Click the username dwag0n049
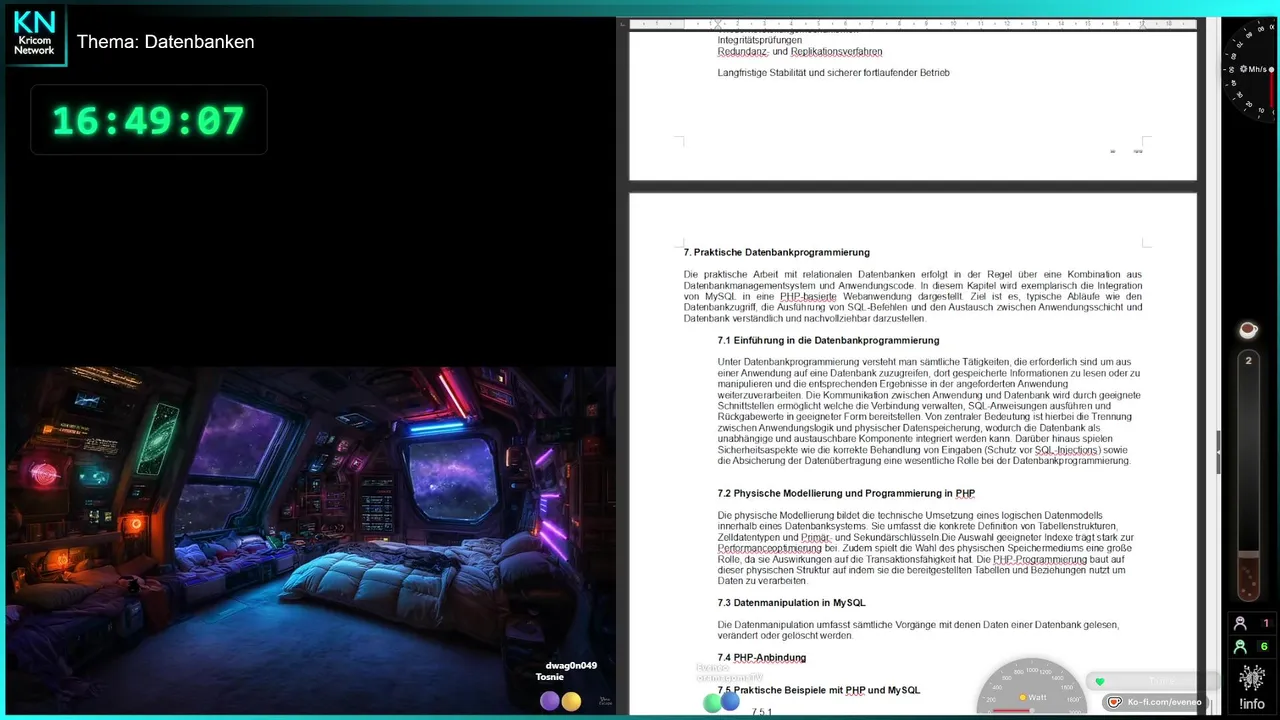 pyautogui.click(x=571, y=665)
